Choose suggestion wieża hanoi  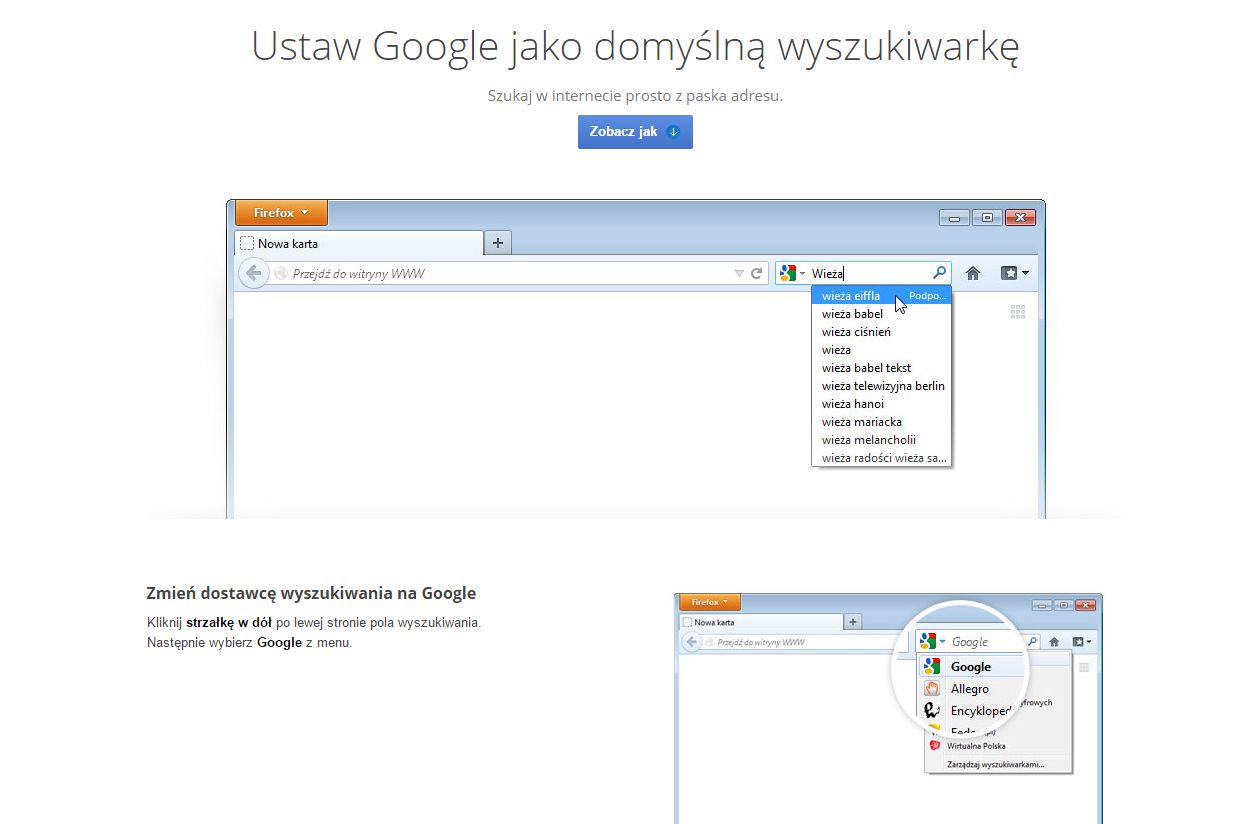pyautogui.click(x=880, y=404)
